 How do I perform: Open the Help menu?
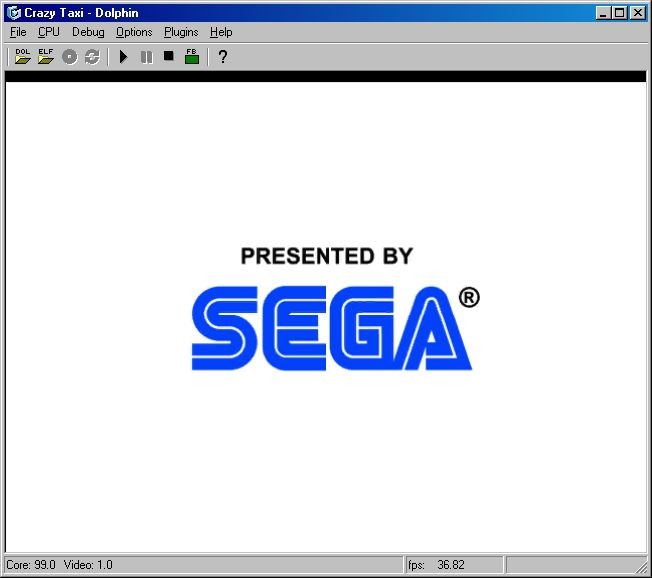(221, 32)
